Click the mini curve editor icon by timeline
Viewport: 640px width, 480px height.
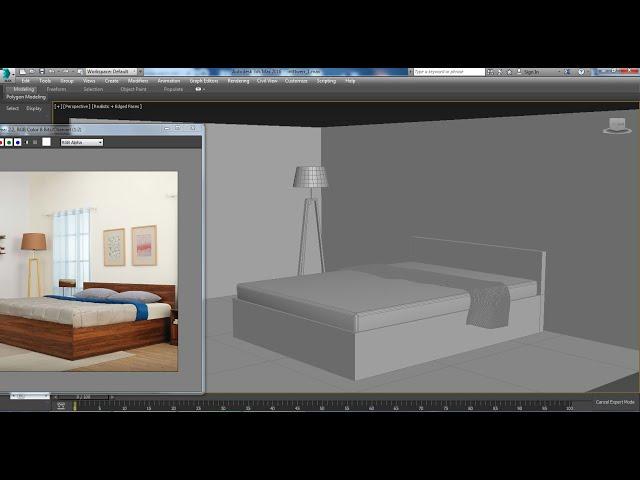click(61, 405)
